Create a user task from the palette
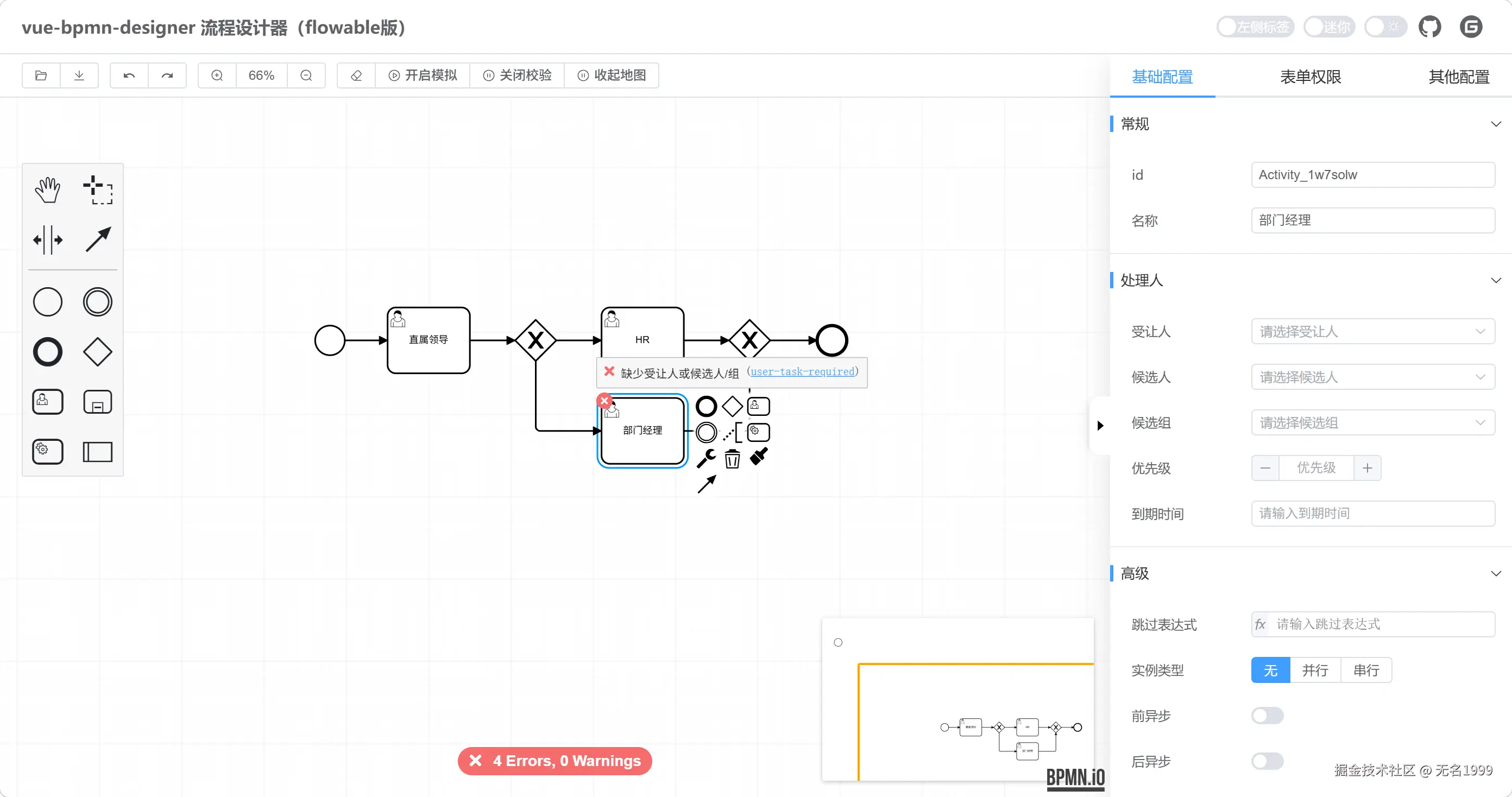Viewport: 1512px width, 797px height. [48, 402]
